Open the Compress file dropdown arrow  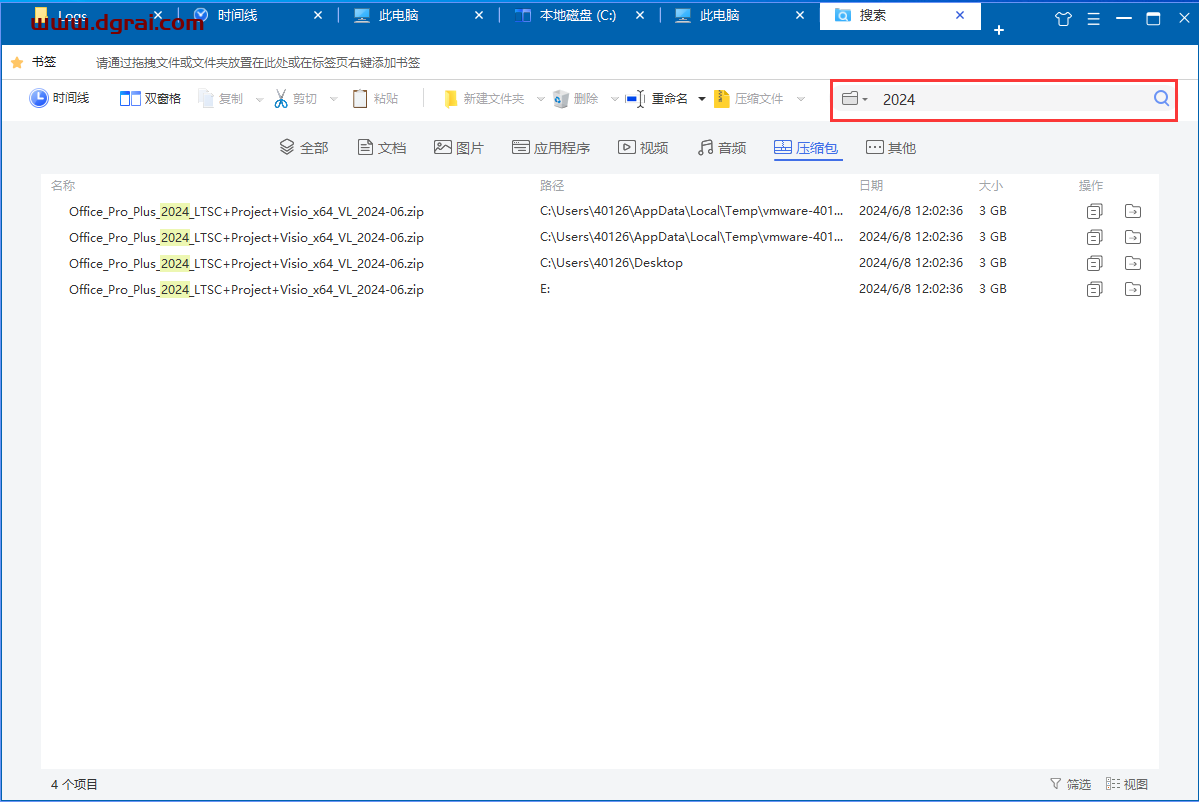801,99
